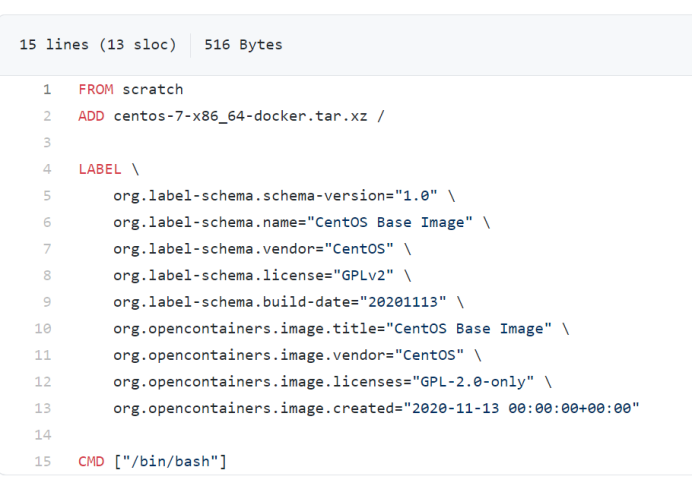The image size is (692, 490).
Task: Click line number 13
Action: pos(43,408)
